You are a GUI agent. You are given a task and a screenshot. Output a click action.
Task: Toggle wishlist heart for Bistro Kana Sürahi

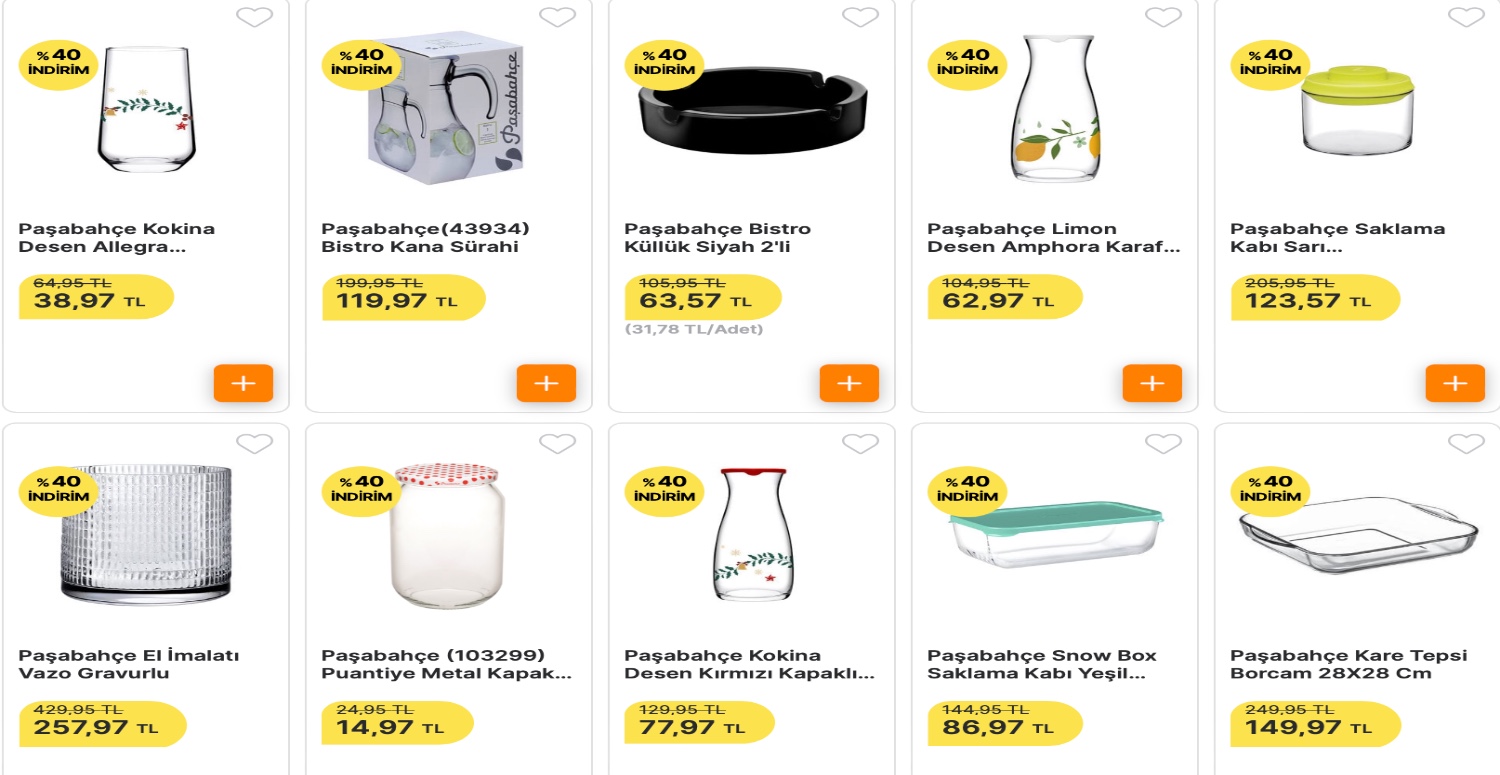click(x=557, y=17)
